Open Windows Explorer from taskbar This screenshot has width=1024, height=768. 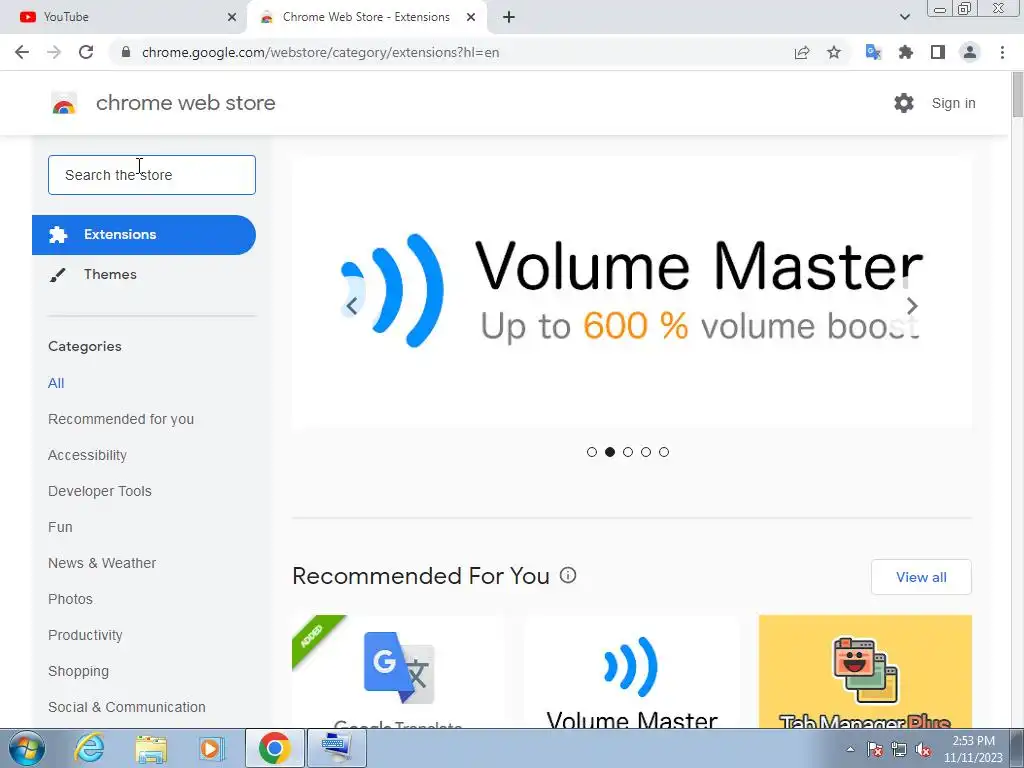click(151, 748)
